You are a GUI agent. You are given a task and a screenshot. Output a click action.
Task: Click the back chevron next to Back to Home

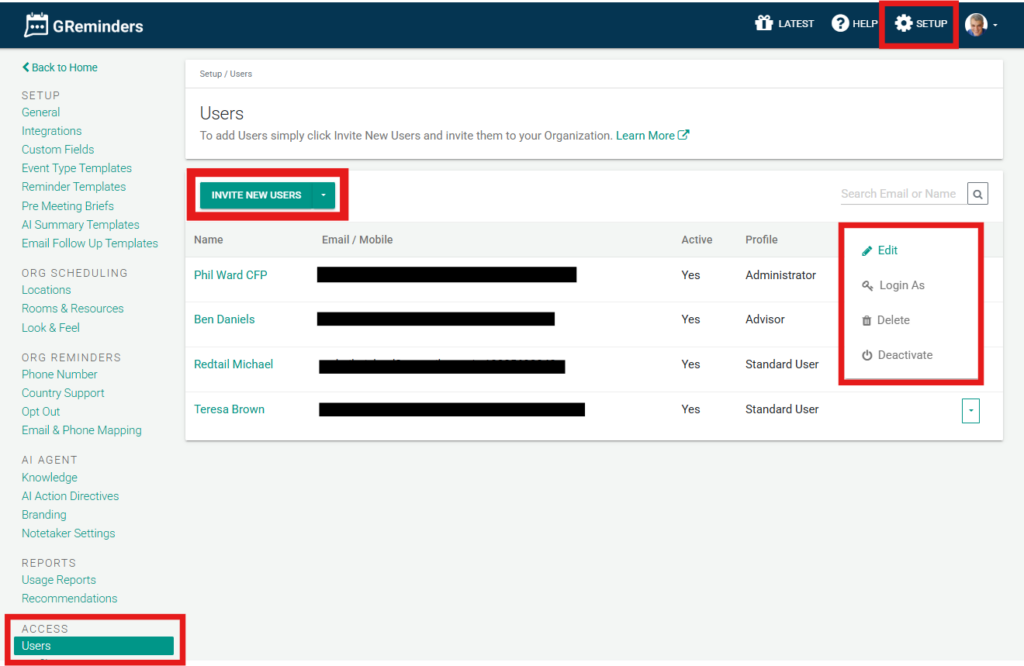26,68
